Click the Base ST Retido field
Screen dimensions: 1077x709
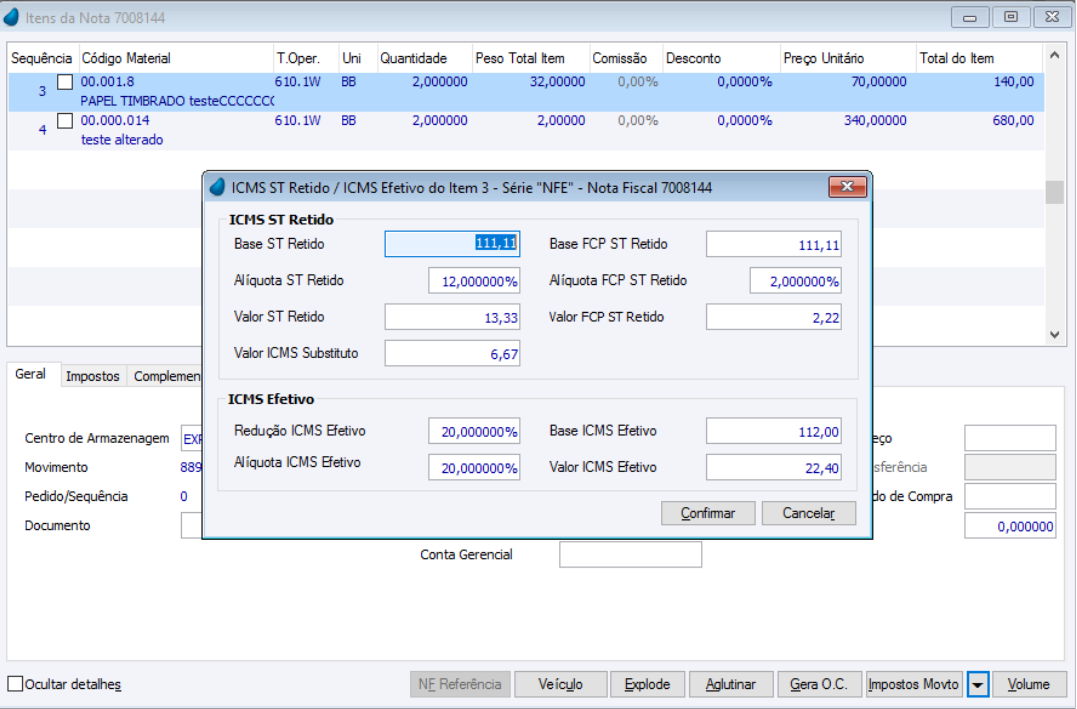[x=452, y=244]
